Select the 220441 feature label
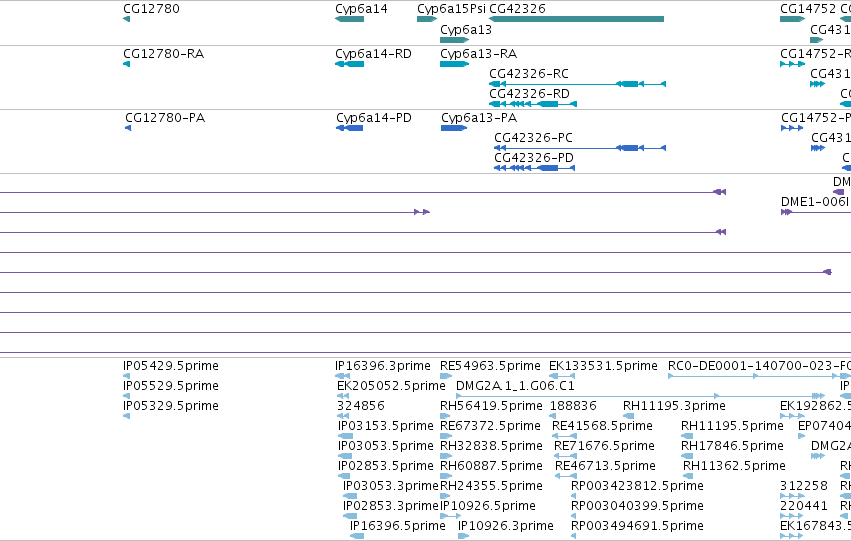This screenshot has height=541, width=851. tap(804, 506)
